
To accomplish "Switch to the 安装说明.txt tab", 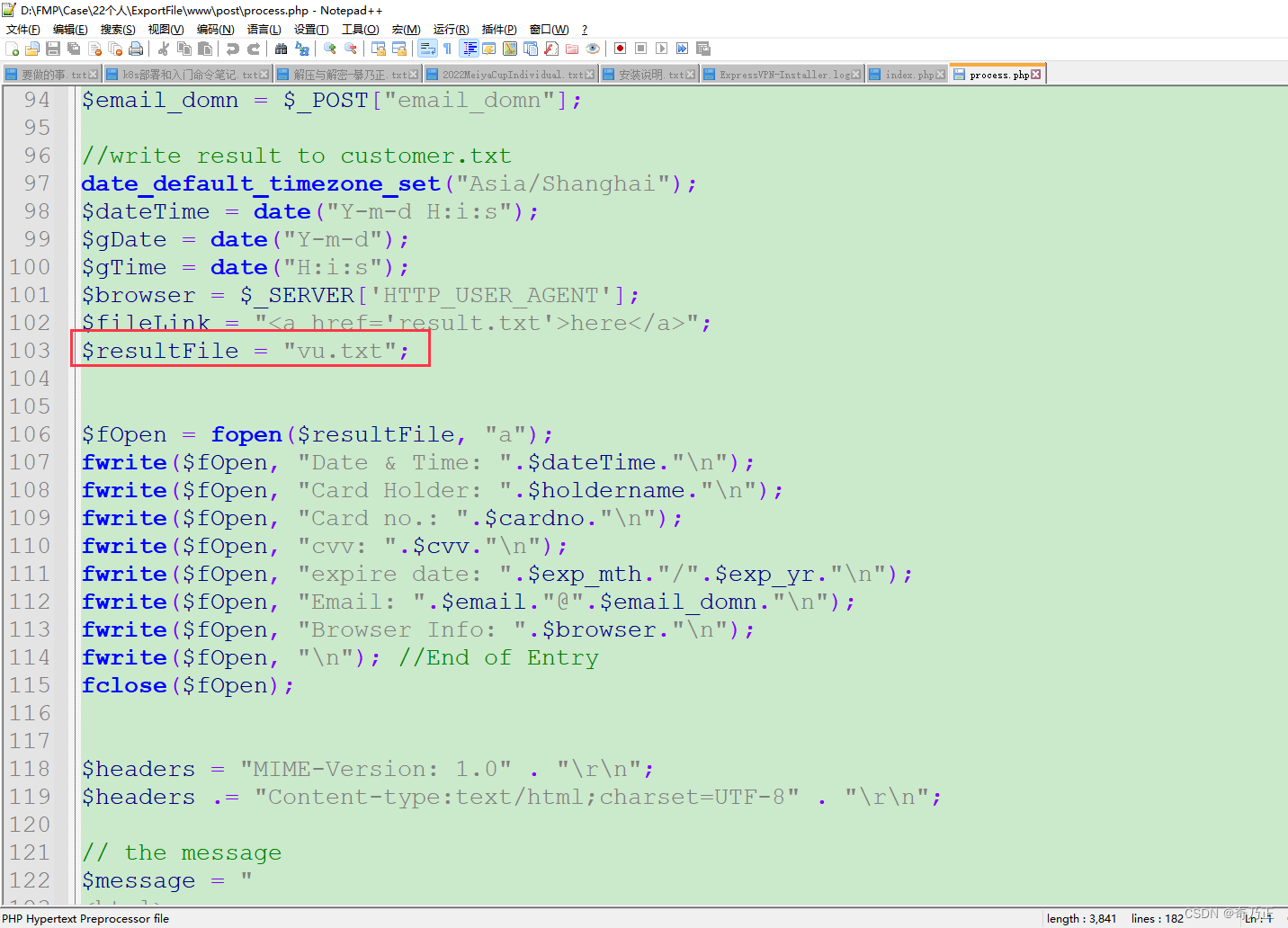I will pos(648,75).
